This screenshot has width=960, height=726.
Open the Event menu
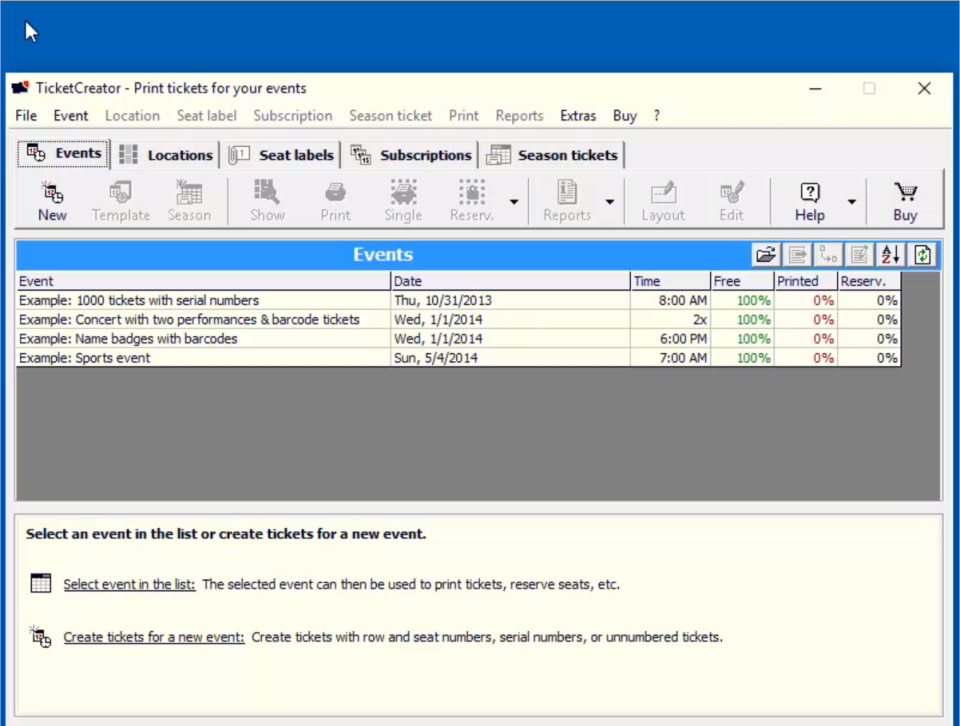click(x=70, y=116)
